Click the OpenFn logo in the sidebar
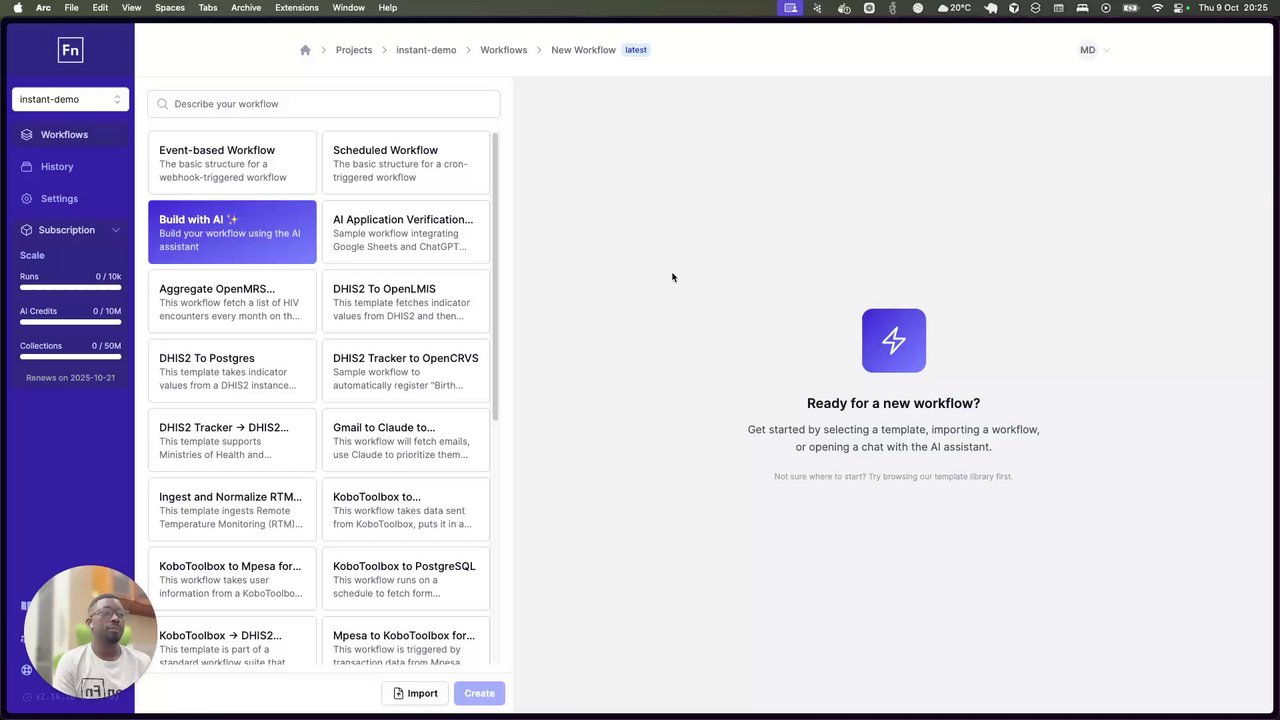Screen dimensions: 1280x720 click(70, 50)
